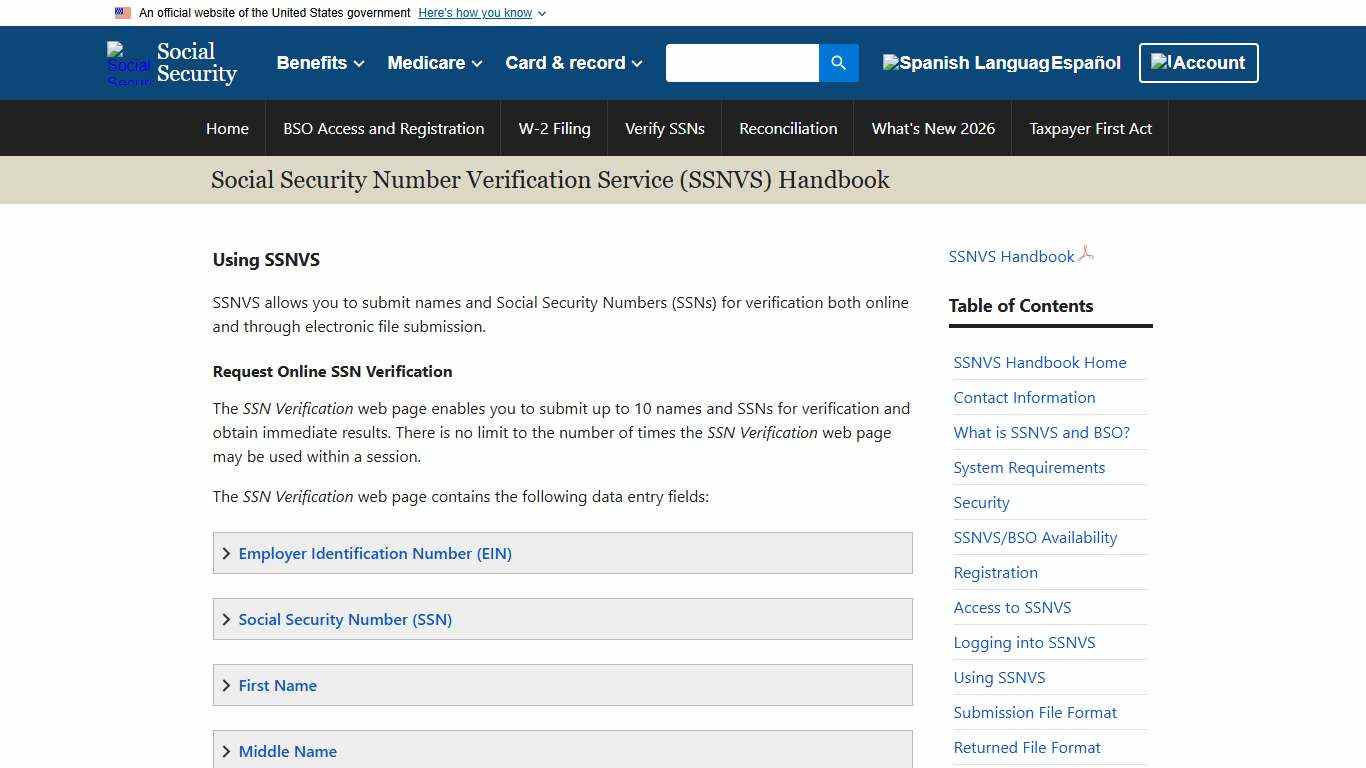1366x768 pixels.
Task: Click the search magnifying glass icon
Action: pyautogui.click(x=838, y=62)
